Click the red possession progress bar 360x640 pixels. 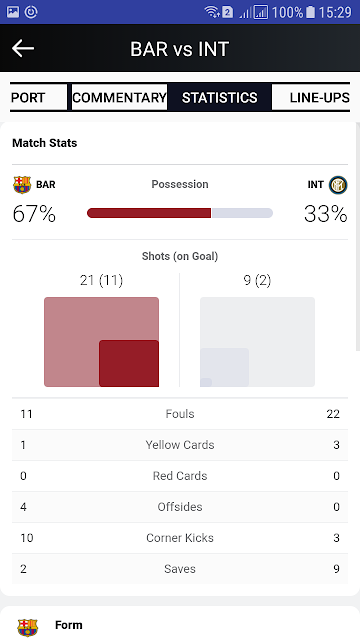tap(149, 213)
